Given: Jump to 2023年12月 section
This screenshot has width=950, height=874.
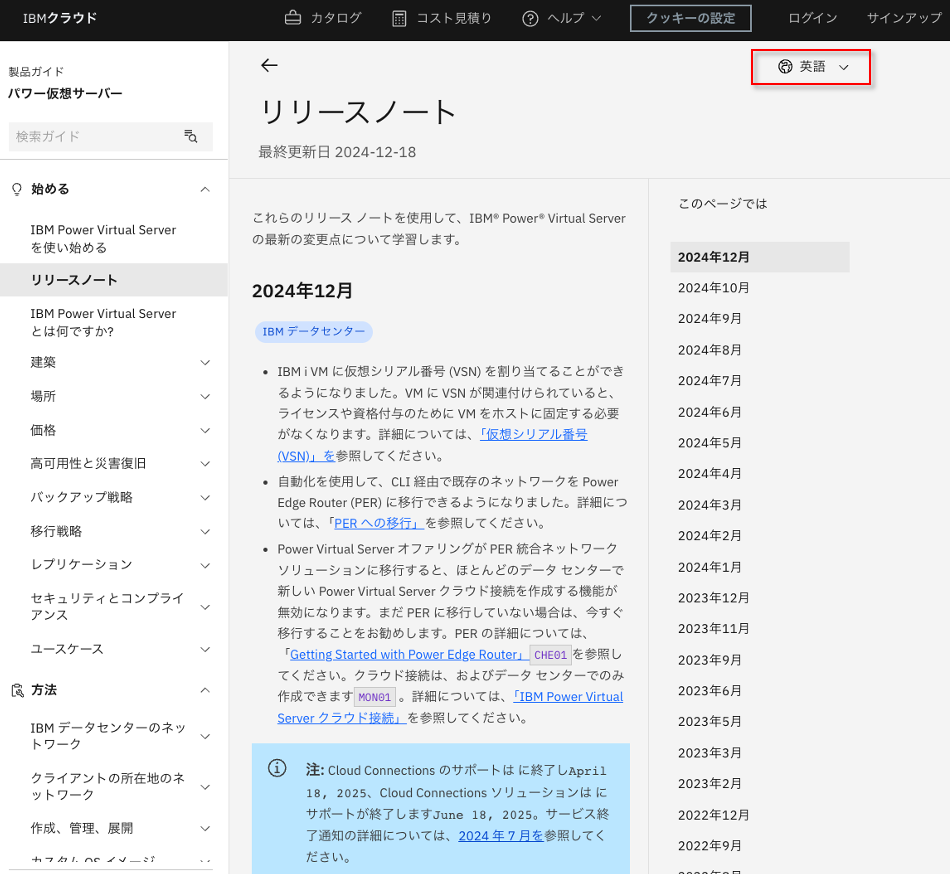Looking at the screenshot, I should [713, 598].
